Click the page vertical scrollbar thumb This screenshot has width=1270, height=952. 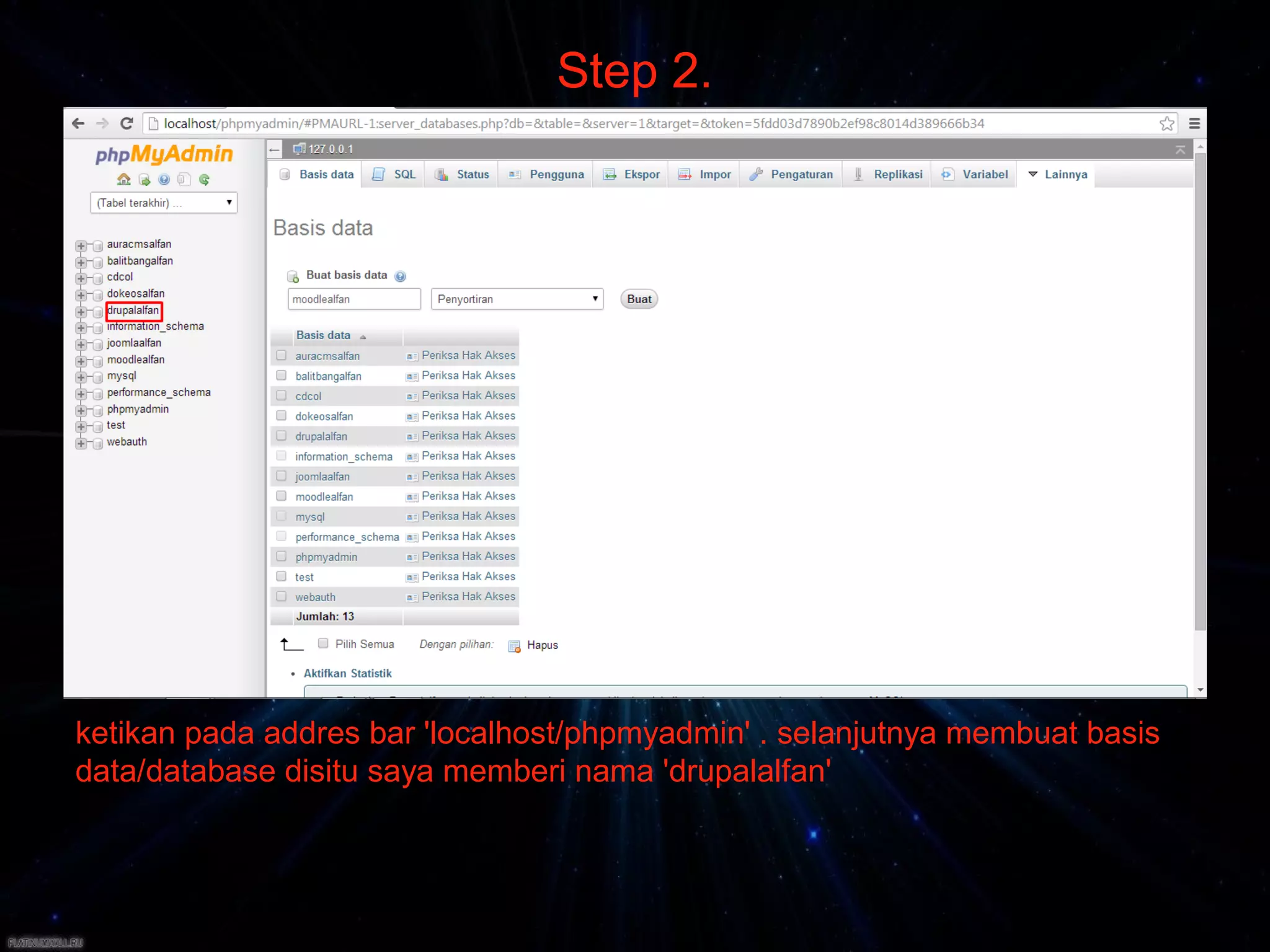point(1201,391)
